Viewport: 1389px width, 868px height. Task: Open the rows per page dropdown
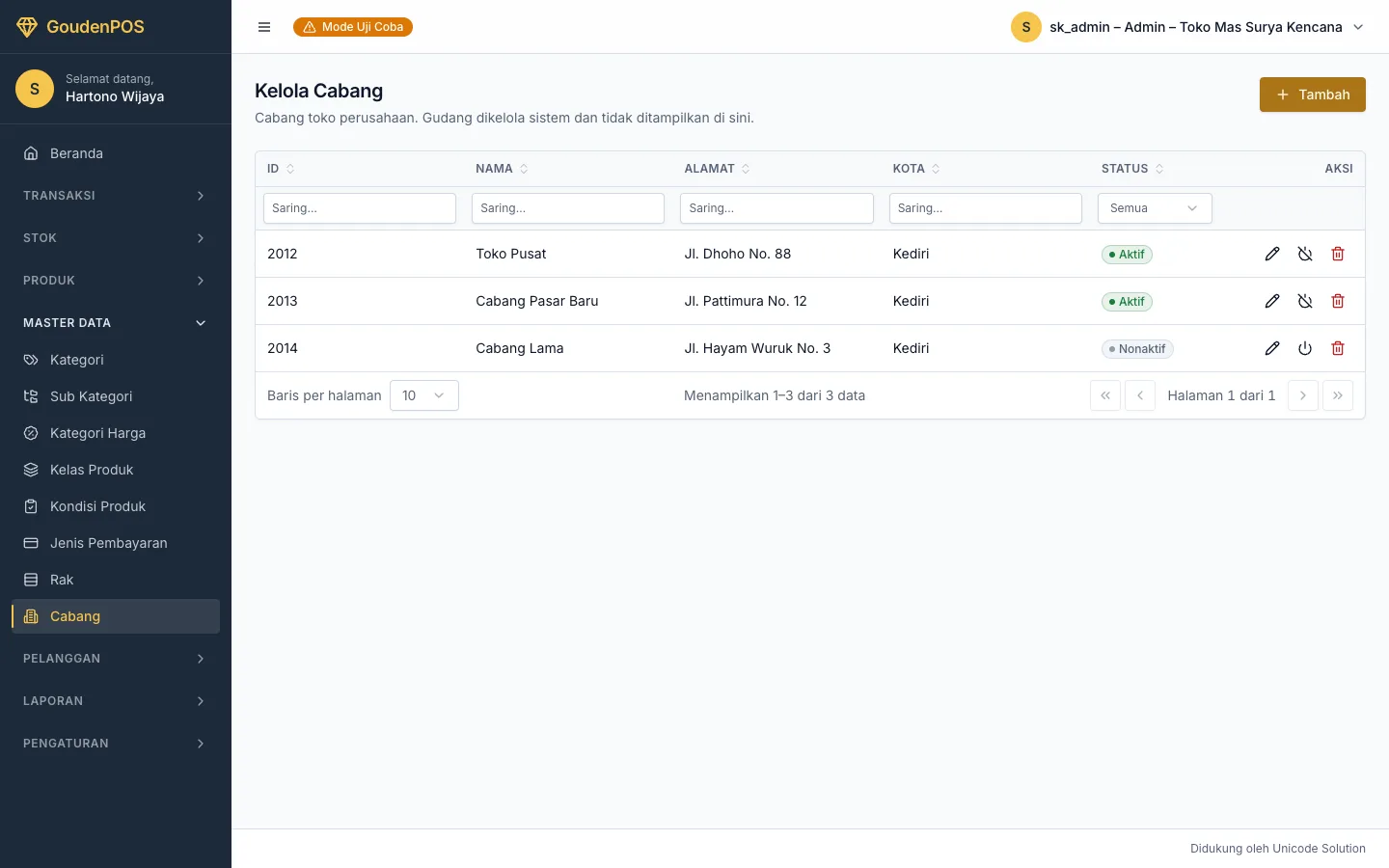424,395
